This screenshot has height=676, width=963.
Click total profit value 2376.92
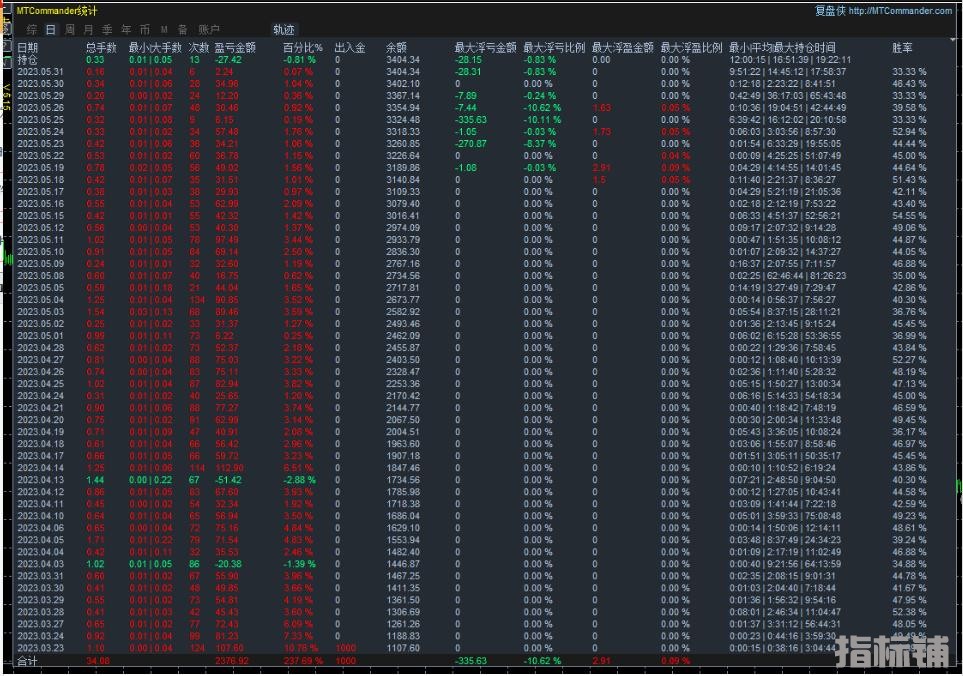(232, 661)
